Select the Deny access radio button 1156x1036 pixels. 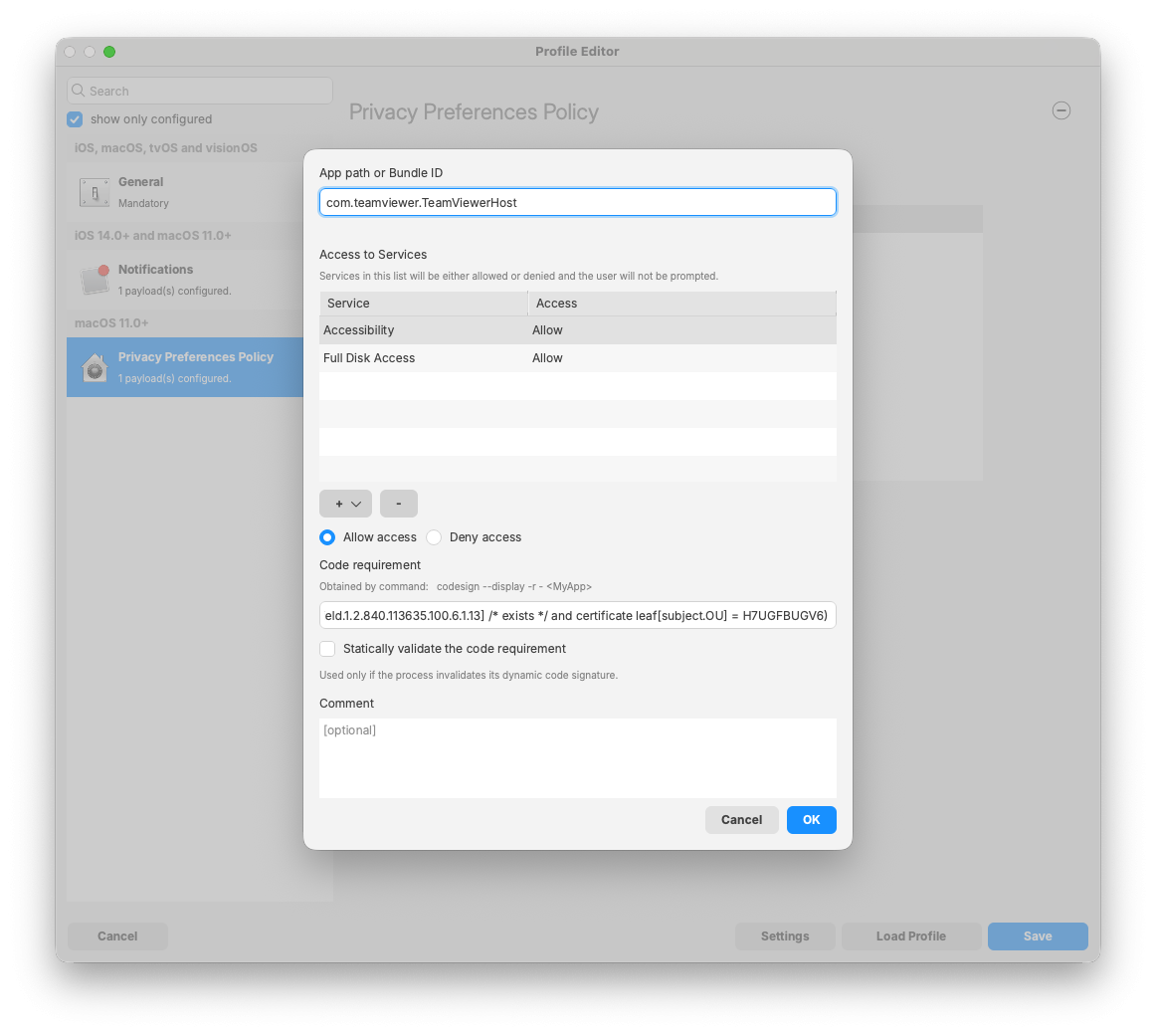[434, 537]
